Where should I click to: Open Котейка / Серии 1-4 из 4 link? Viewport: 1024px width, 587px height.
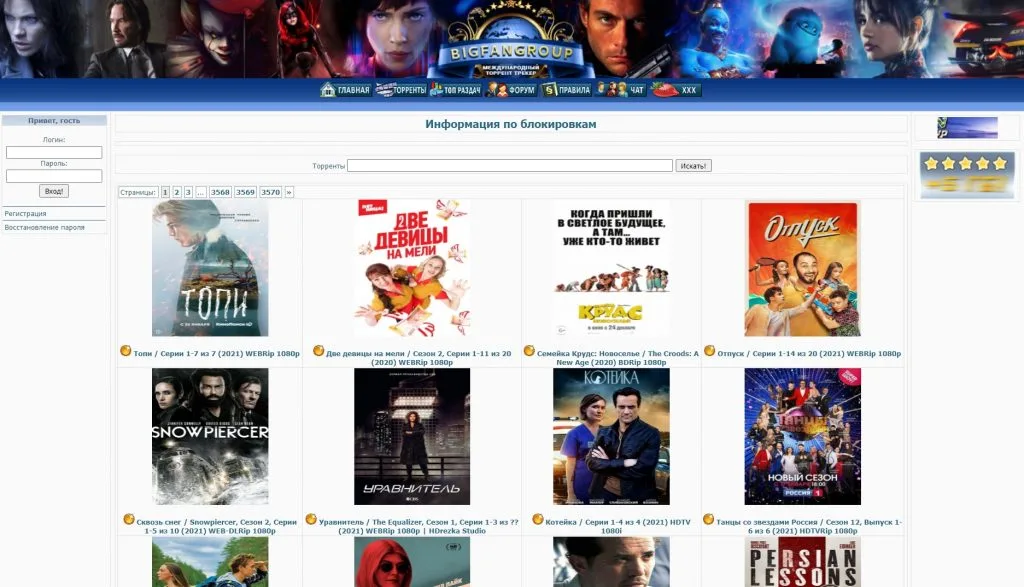pos(618,526)
